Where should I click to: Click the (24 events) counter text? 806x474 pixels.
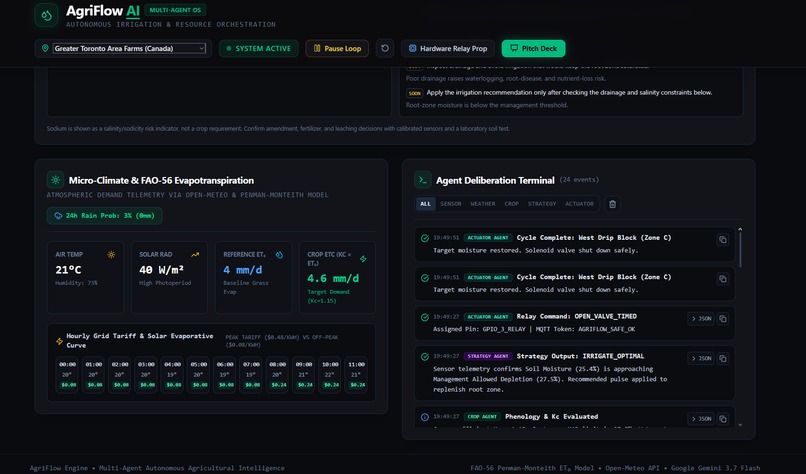579,179
